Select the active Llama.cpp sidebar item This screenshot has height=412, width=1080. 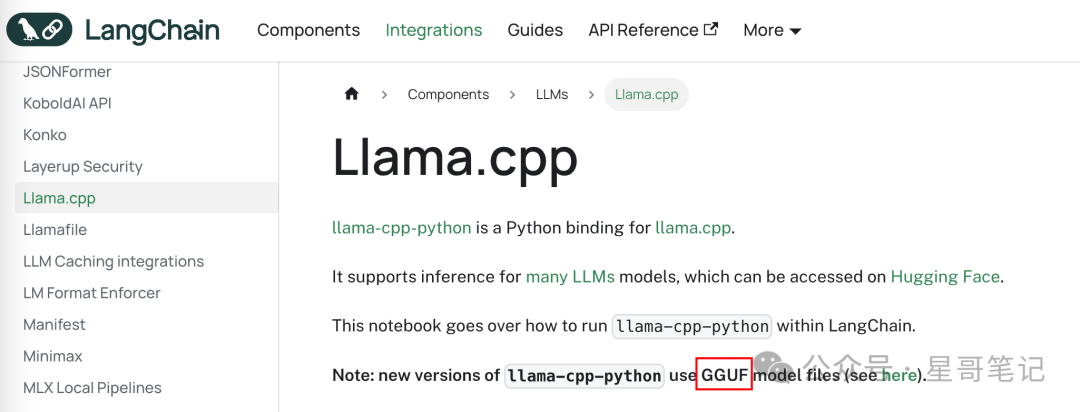pos(147,198)
